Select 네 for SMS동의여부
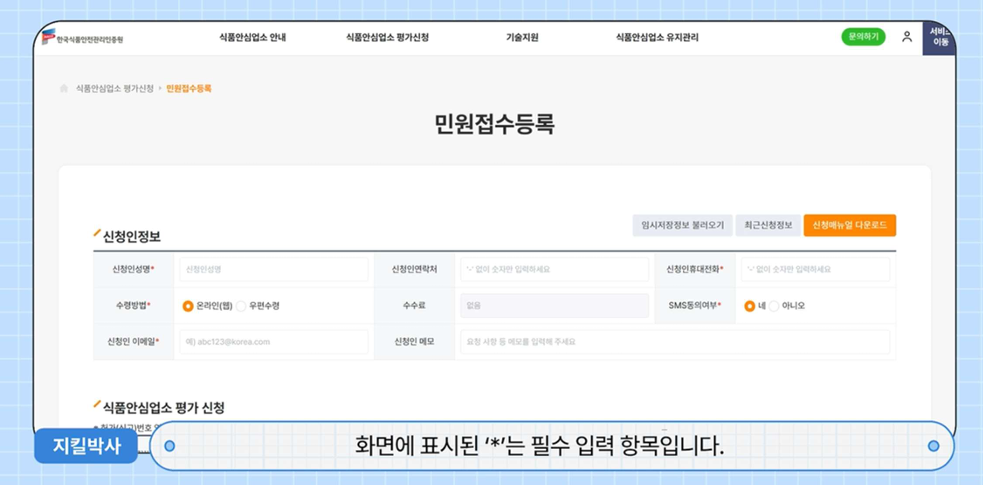983x485 pixels. point(749,306)
